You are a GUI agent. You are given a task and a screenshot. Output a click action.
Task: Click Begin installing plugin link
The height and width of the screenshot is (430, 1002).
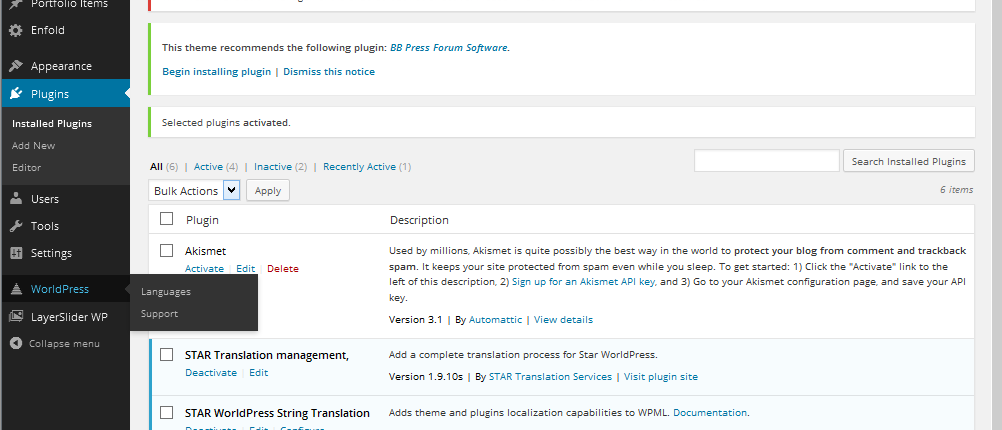(216, 72)
